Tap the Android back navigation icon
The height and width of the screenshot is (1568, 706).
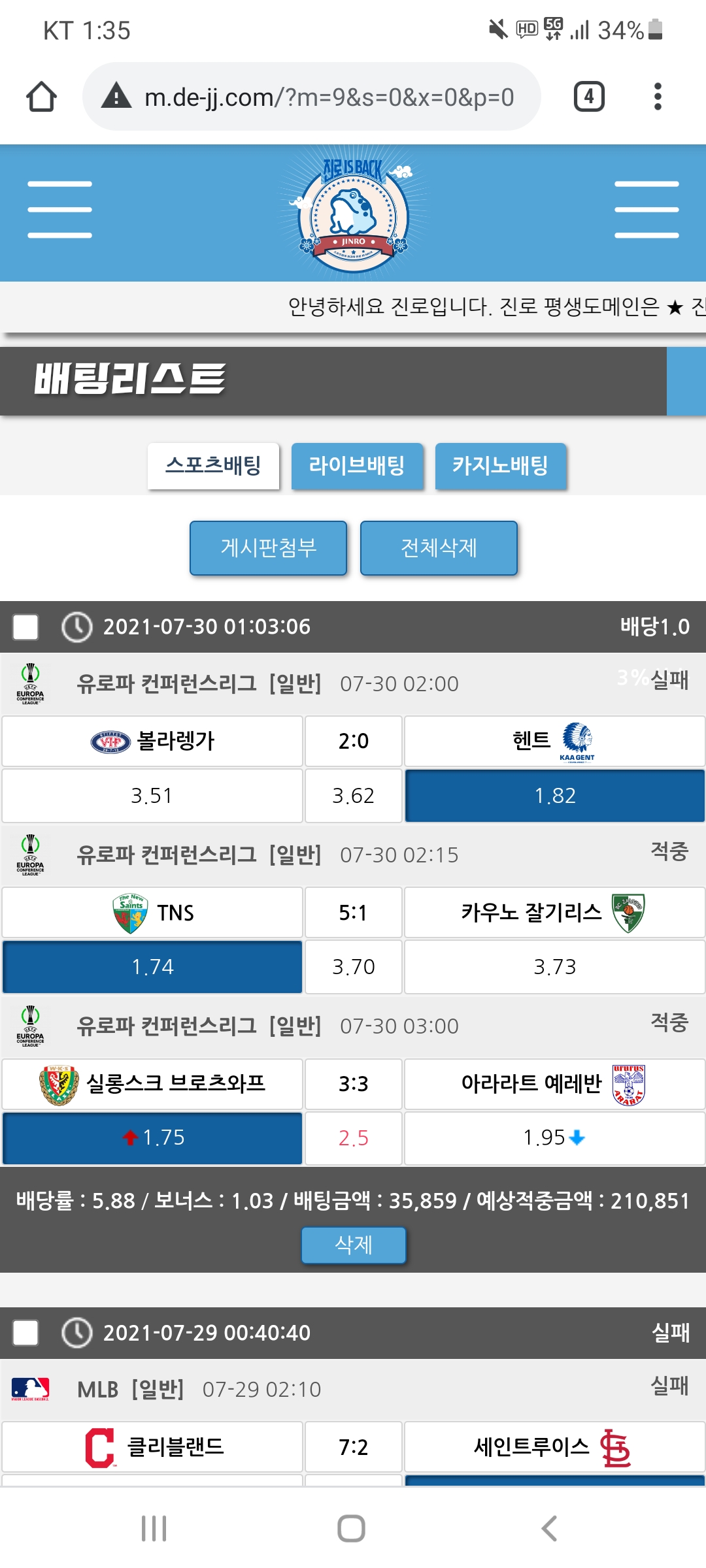pos(550,1528)
